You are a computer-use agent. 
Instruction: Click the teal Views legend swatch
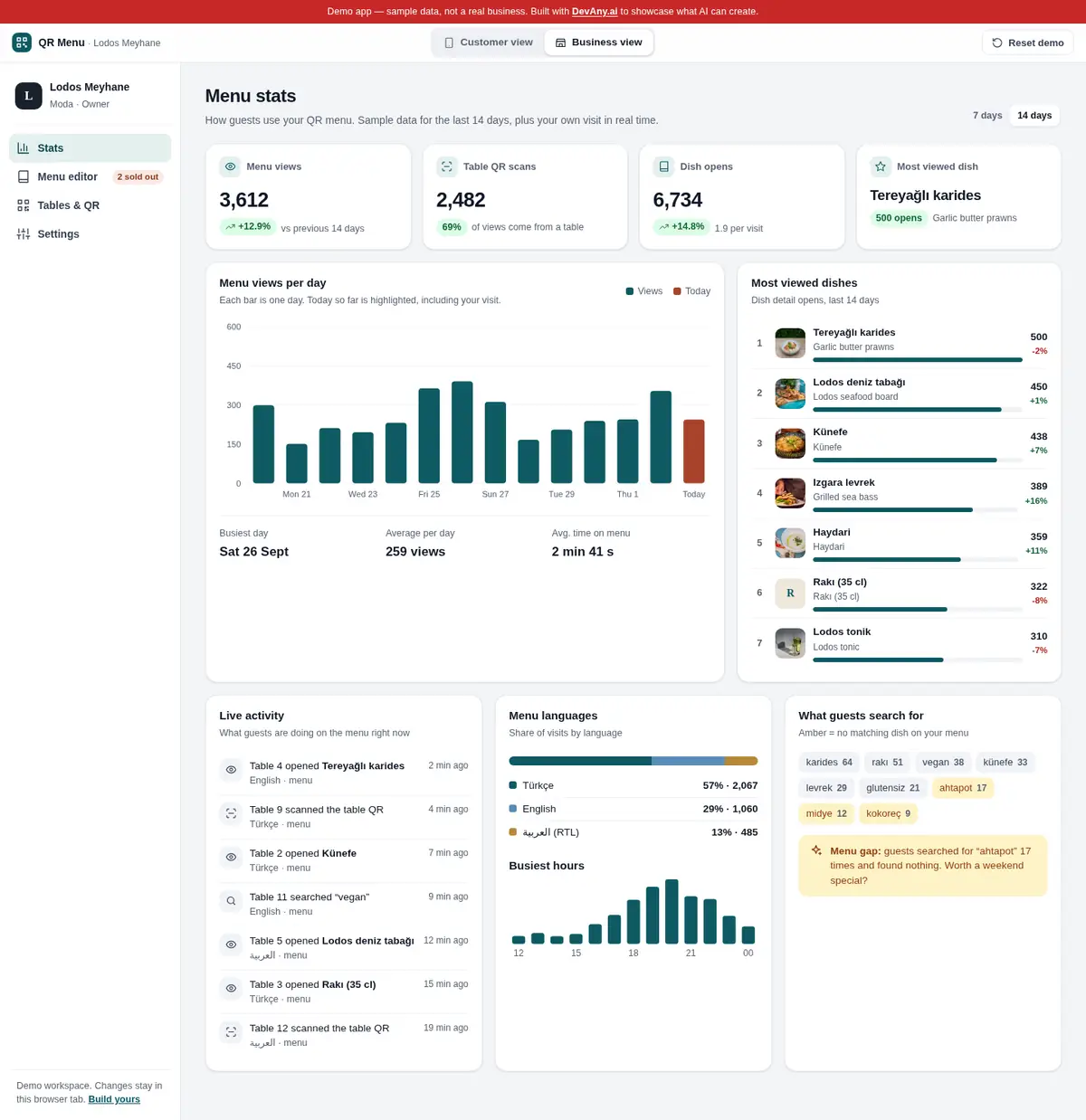[x=630, y=291]
